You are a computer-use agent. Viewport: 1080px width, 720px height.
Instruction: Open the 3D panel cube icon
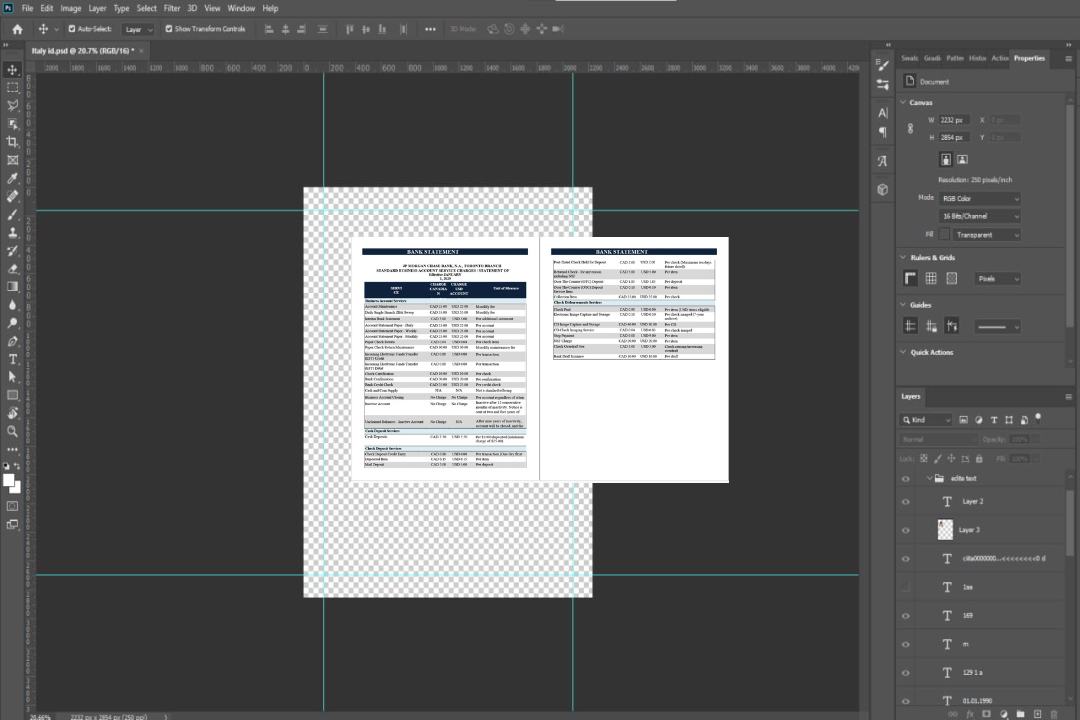[883, 189]
